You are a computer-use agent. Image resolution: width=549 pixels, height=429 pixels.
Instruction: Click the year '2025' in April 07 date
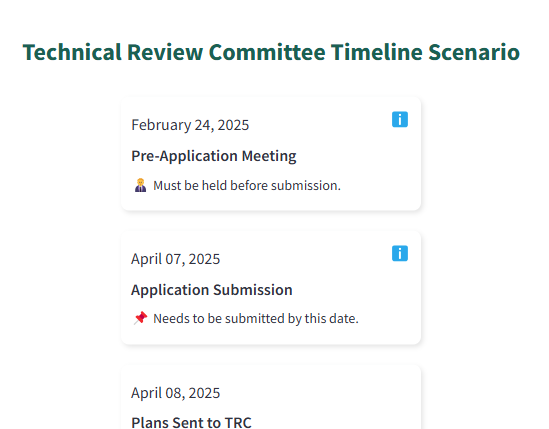204,259
